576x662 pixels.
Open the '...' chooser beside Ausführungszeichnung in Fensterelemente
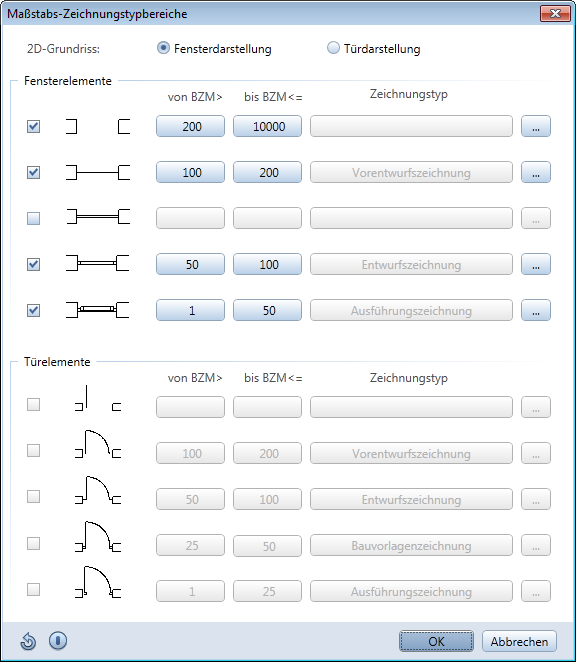tap(536, 310)
